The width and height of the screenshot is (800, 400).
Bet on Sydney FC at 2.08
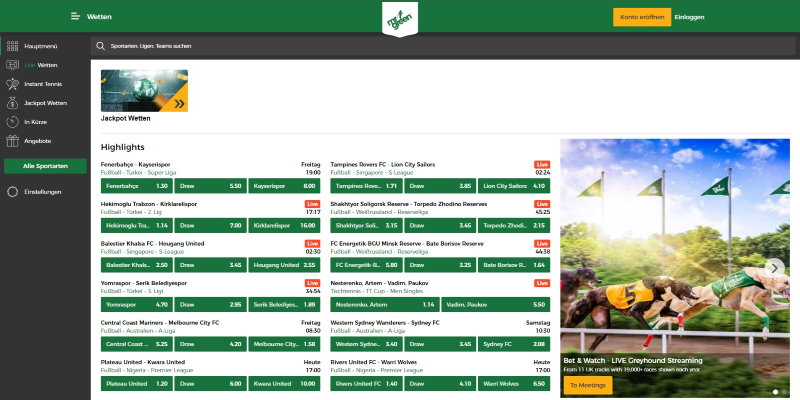[x=514, y=344]
